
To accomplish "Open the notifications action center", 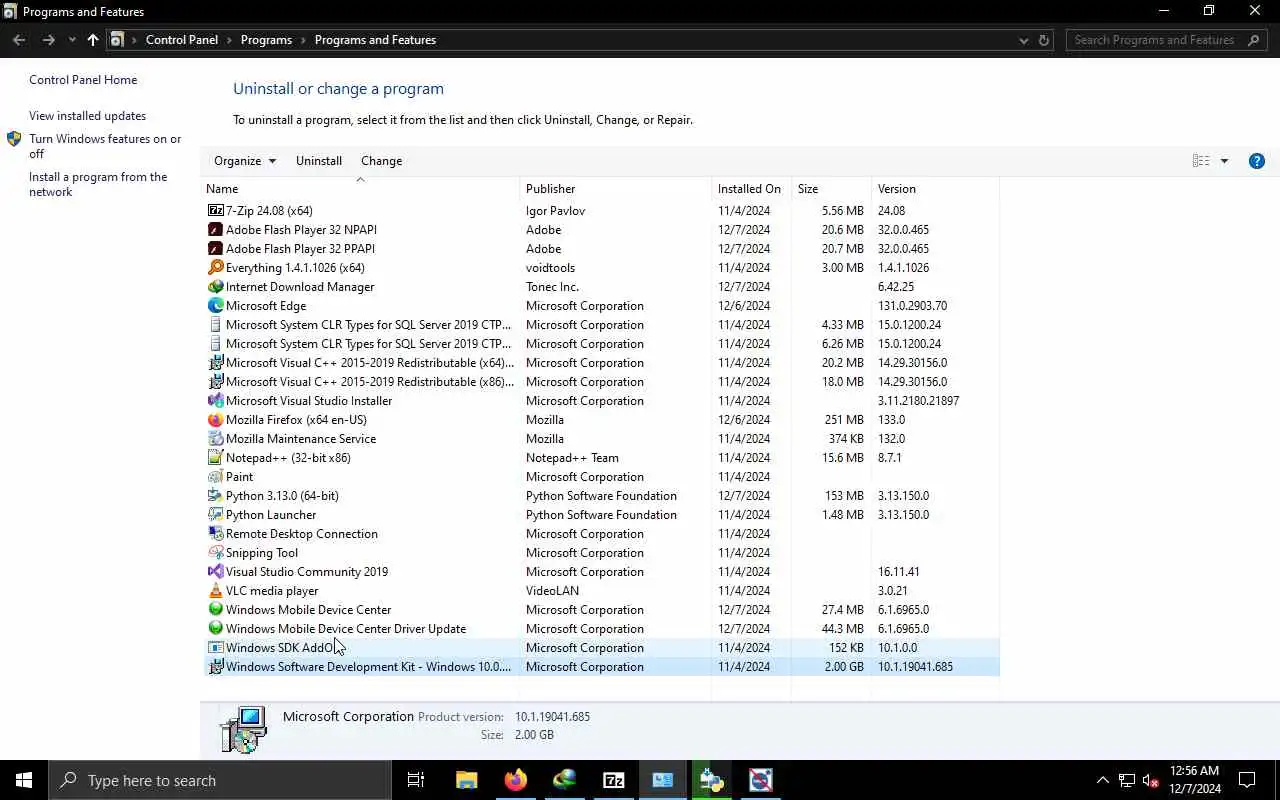I will [x=1247, y=780].
